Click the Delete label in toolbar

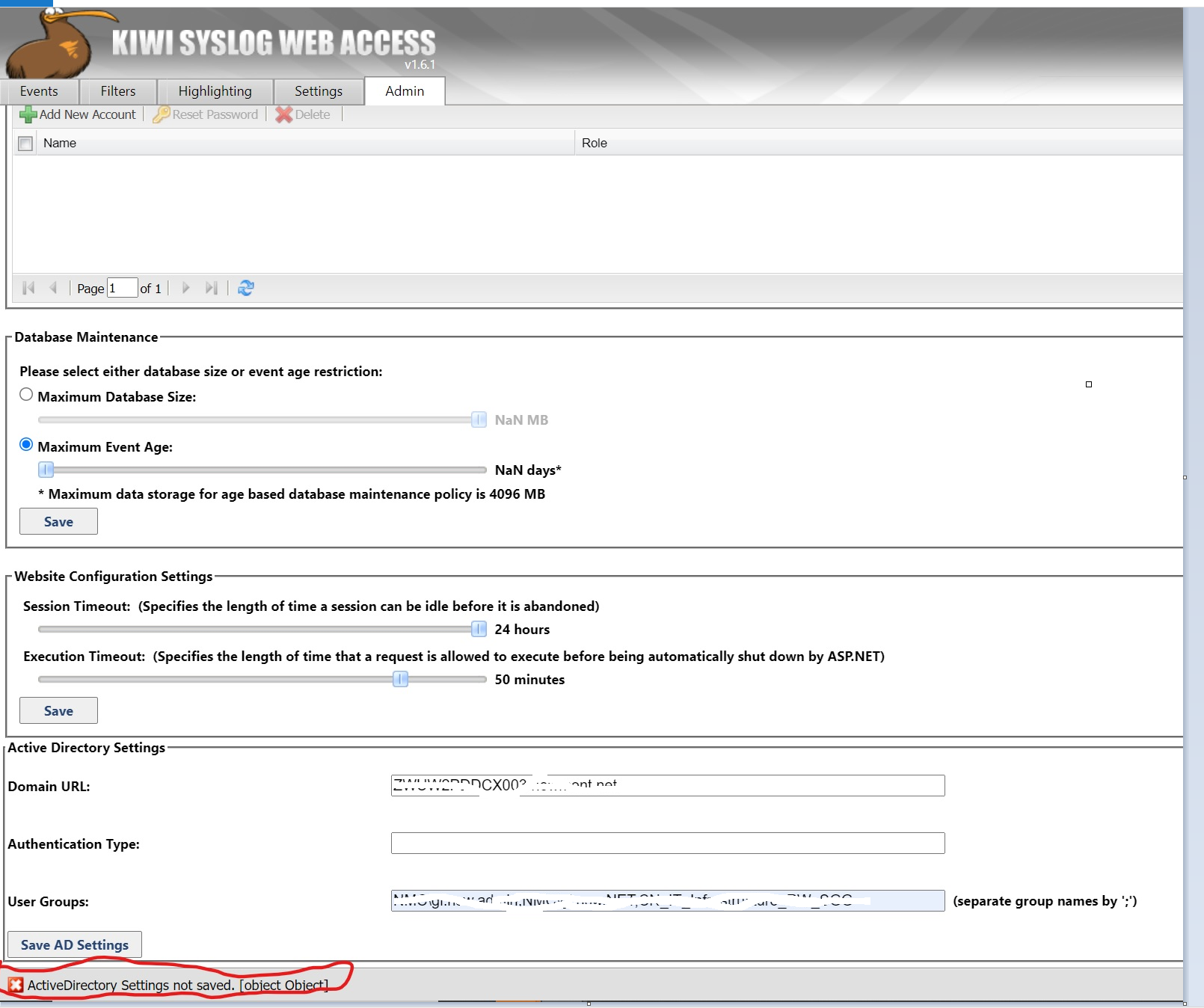(x=313, y=114)
